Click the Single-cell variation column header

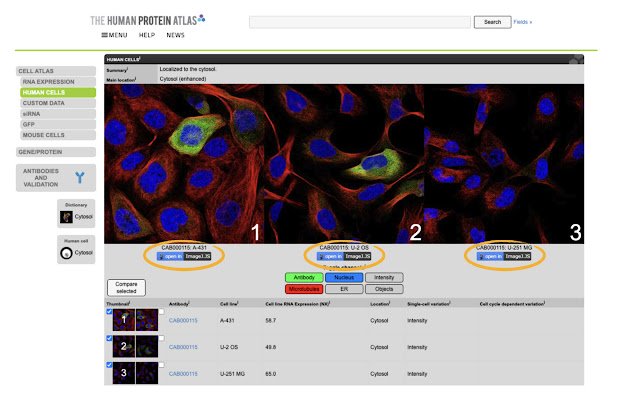(429, 304)
